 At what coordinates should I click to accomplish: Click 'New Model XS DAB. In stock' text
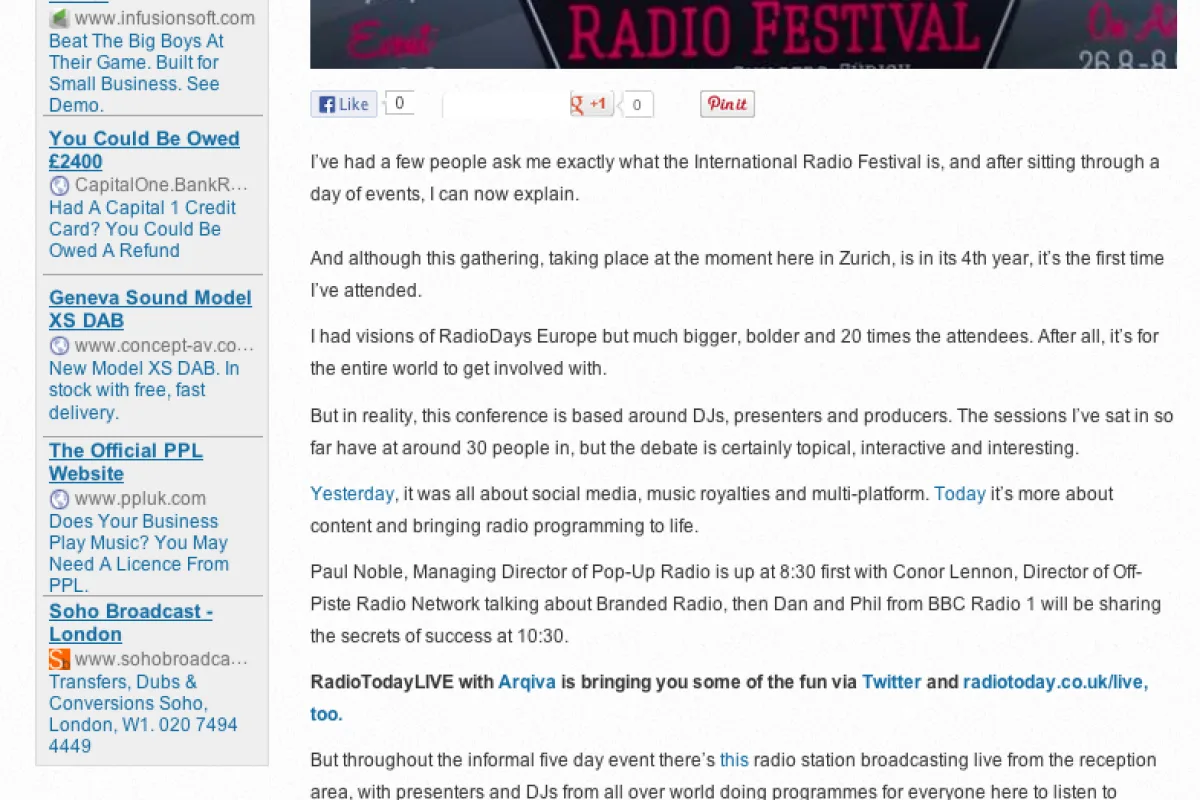point(144,379)
